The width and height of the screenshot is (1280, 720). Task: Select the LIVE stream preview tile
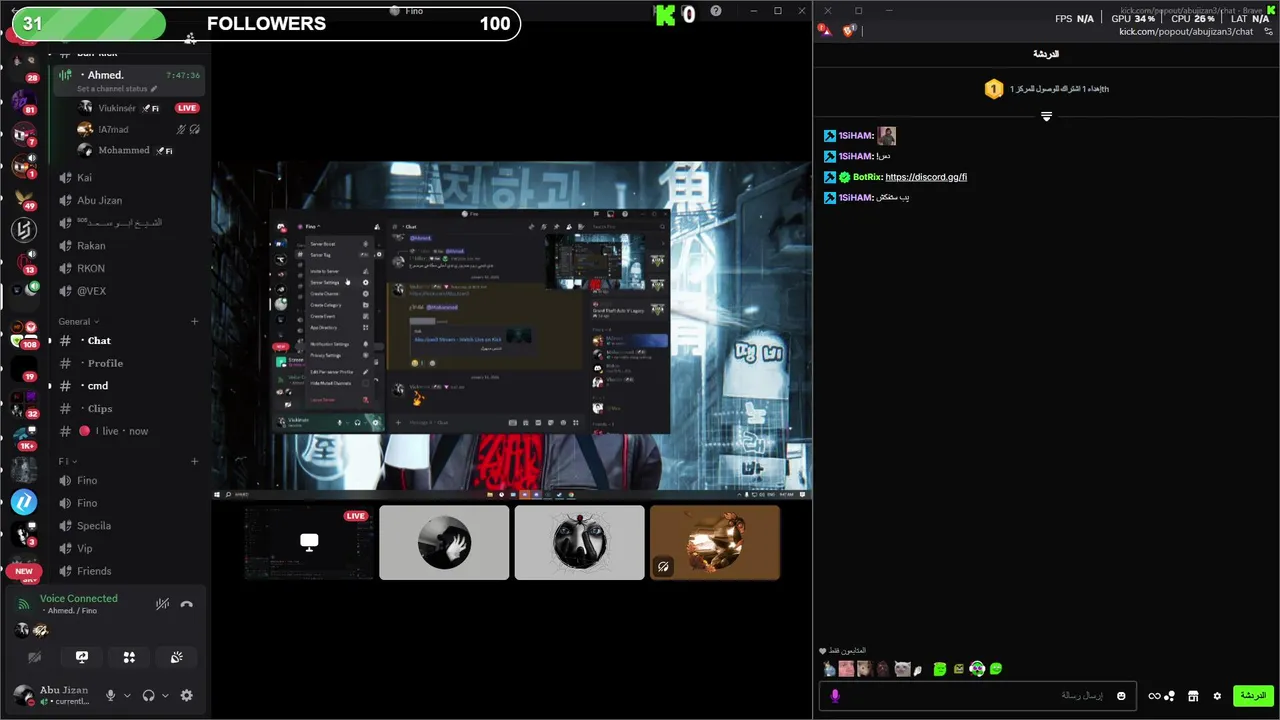[x=309, y=542]
